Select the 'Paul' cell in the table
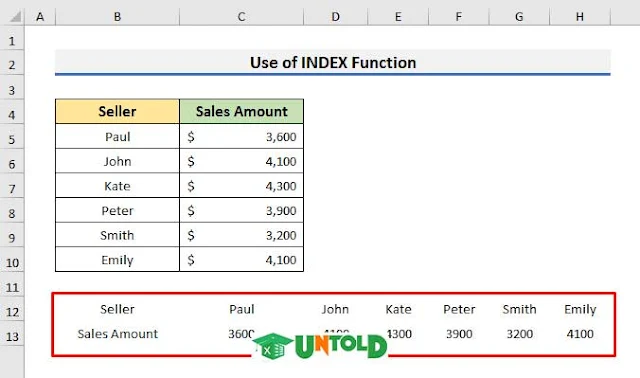 coord(118,136)
